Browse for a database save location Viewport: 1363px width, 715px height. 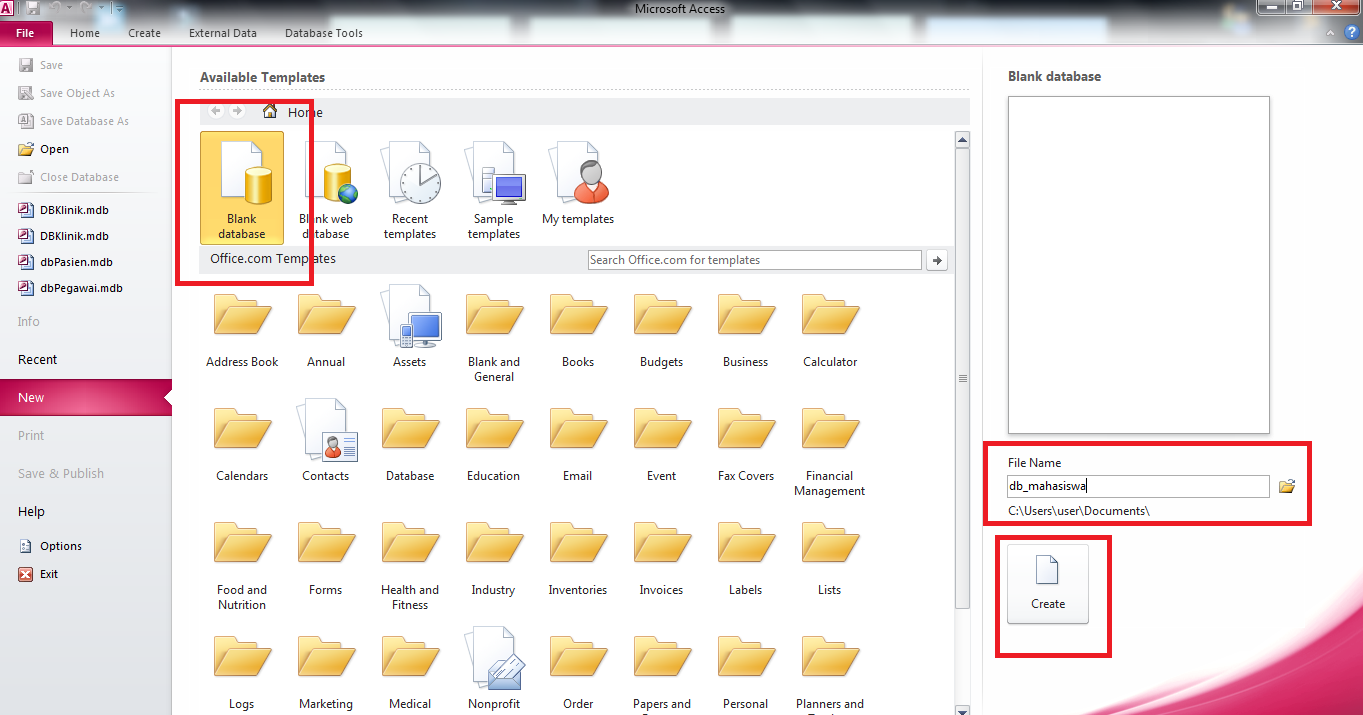pyautogui.click(x=1287, y=486)
